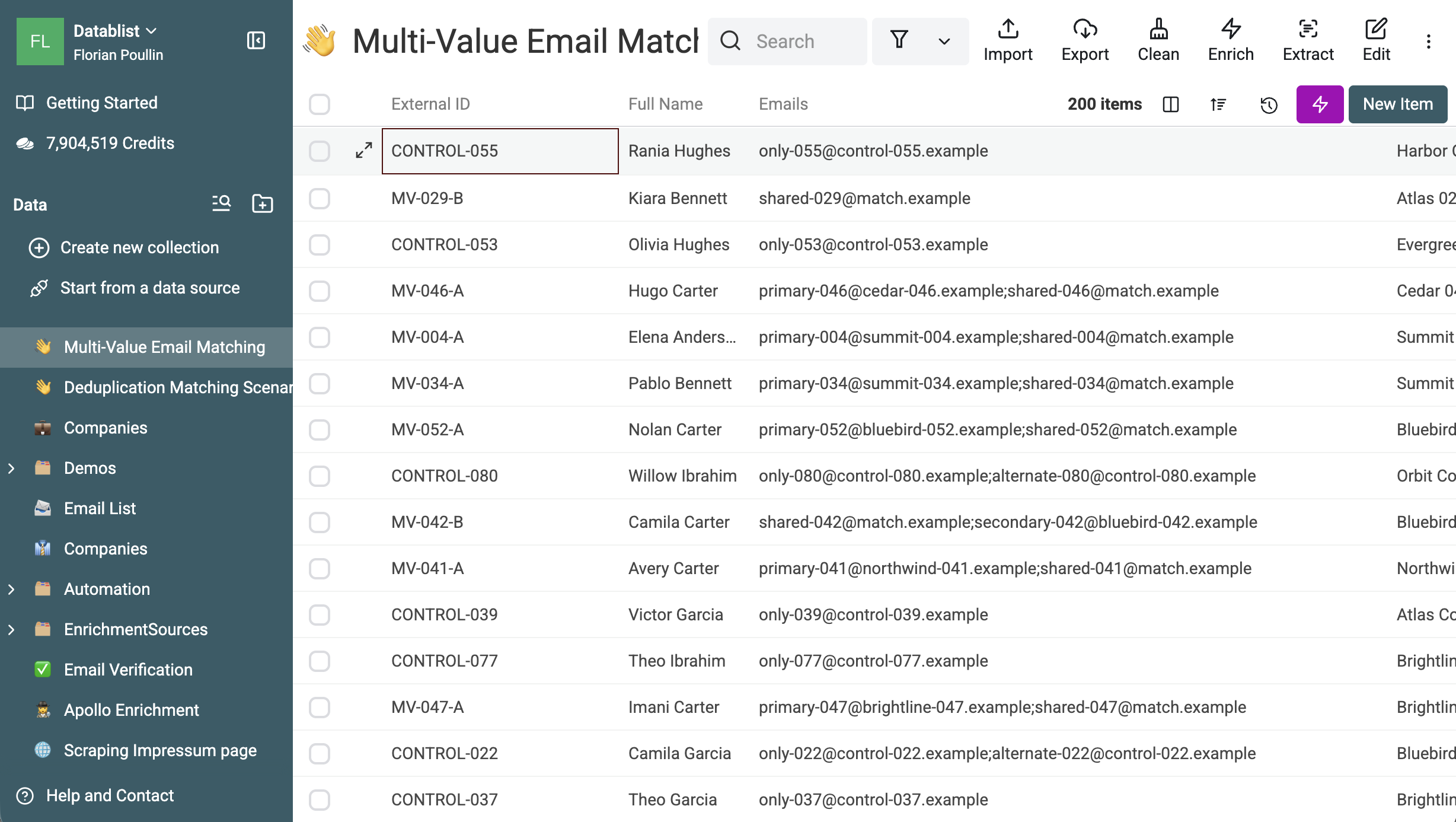This screenshot has width=1456, height=822.
Task: Open the Datablist workspace dropdown
Action: point(115,31)
